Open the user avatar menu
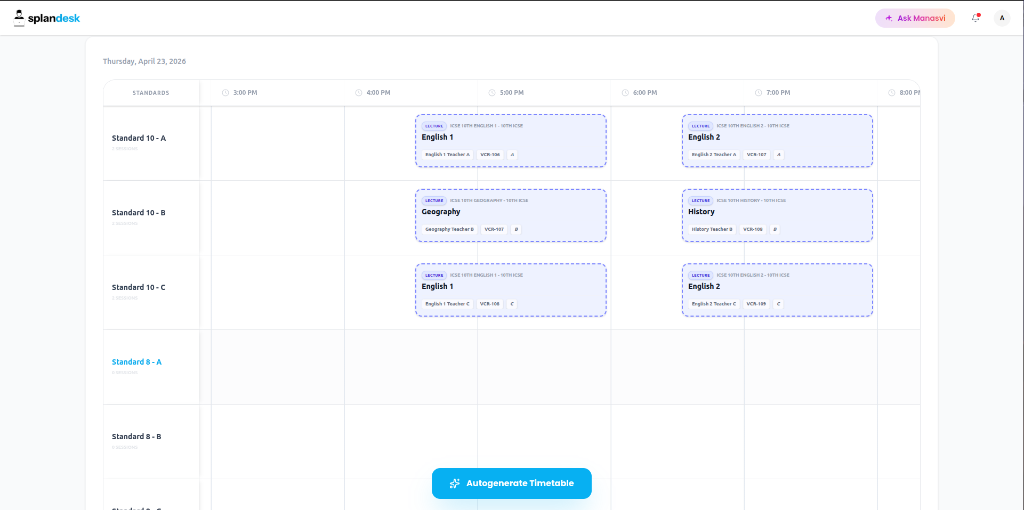The height and width of the screenshot is (510, 1024). coord(1002,18)
